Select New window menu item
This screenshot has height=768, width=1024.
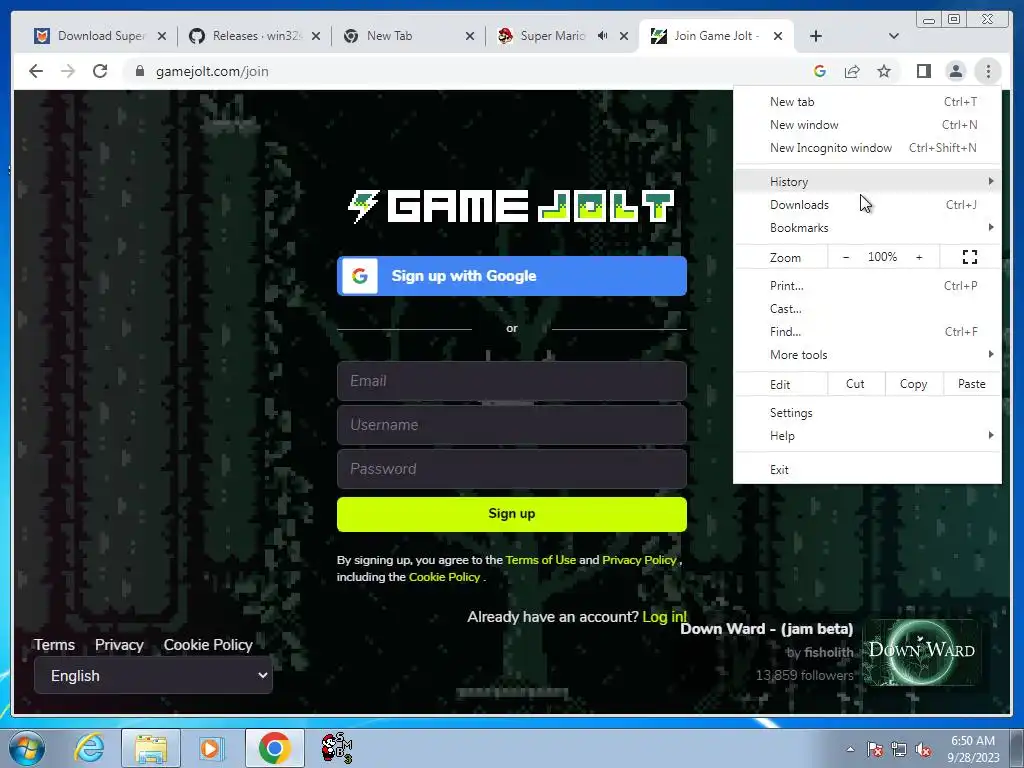click(x=867, y=125)
